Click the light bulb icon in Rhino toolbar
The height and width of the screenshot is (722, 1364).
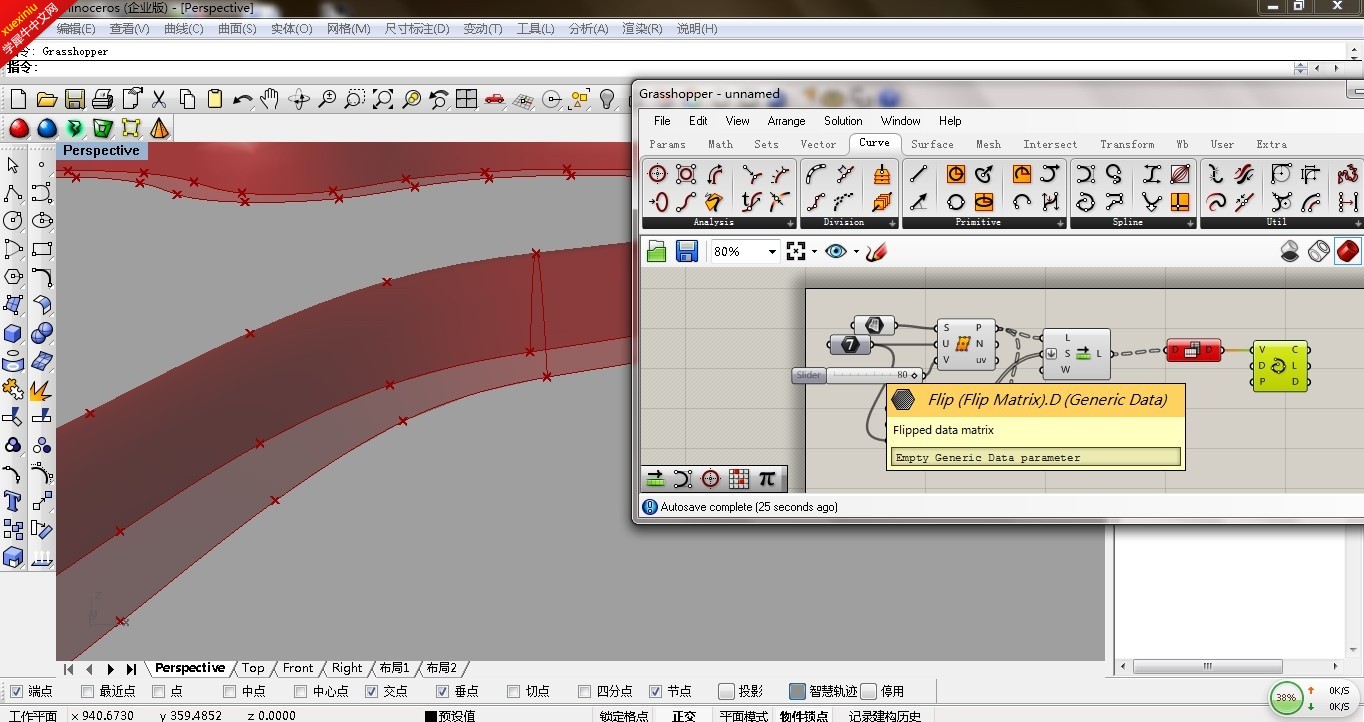(x=606, y=99)
